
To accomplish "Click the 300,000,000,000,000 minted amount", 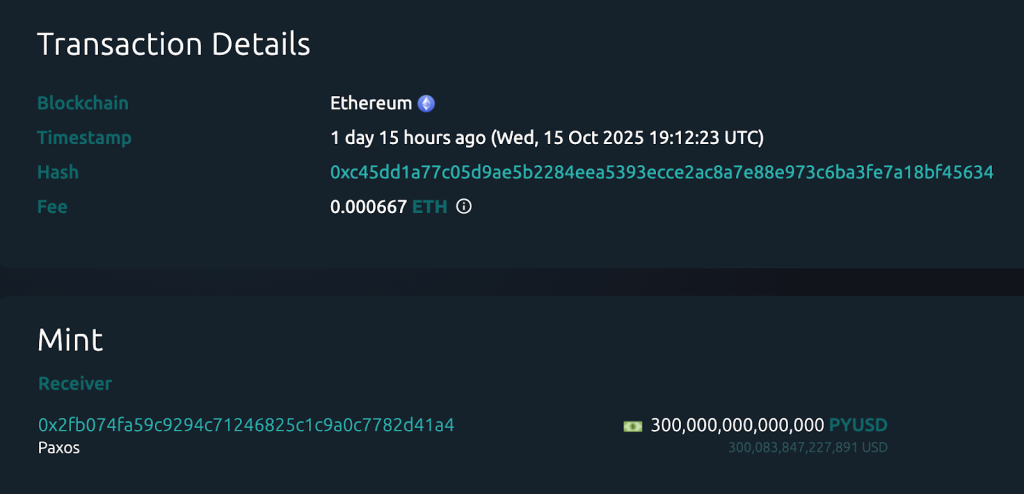I will (737, 425).
